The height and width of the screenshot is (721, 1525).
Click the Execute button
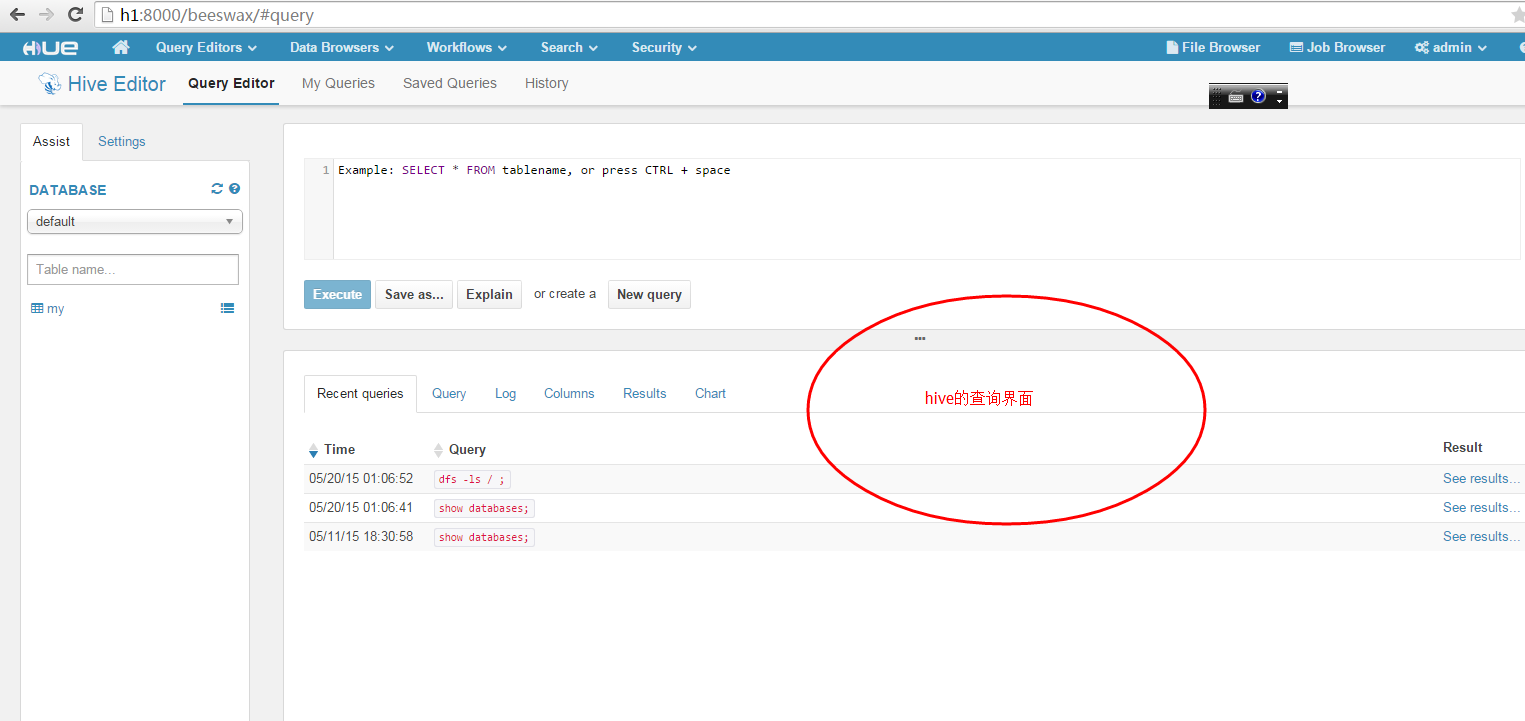337,295
